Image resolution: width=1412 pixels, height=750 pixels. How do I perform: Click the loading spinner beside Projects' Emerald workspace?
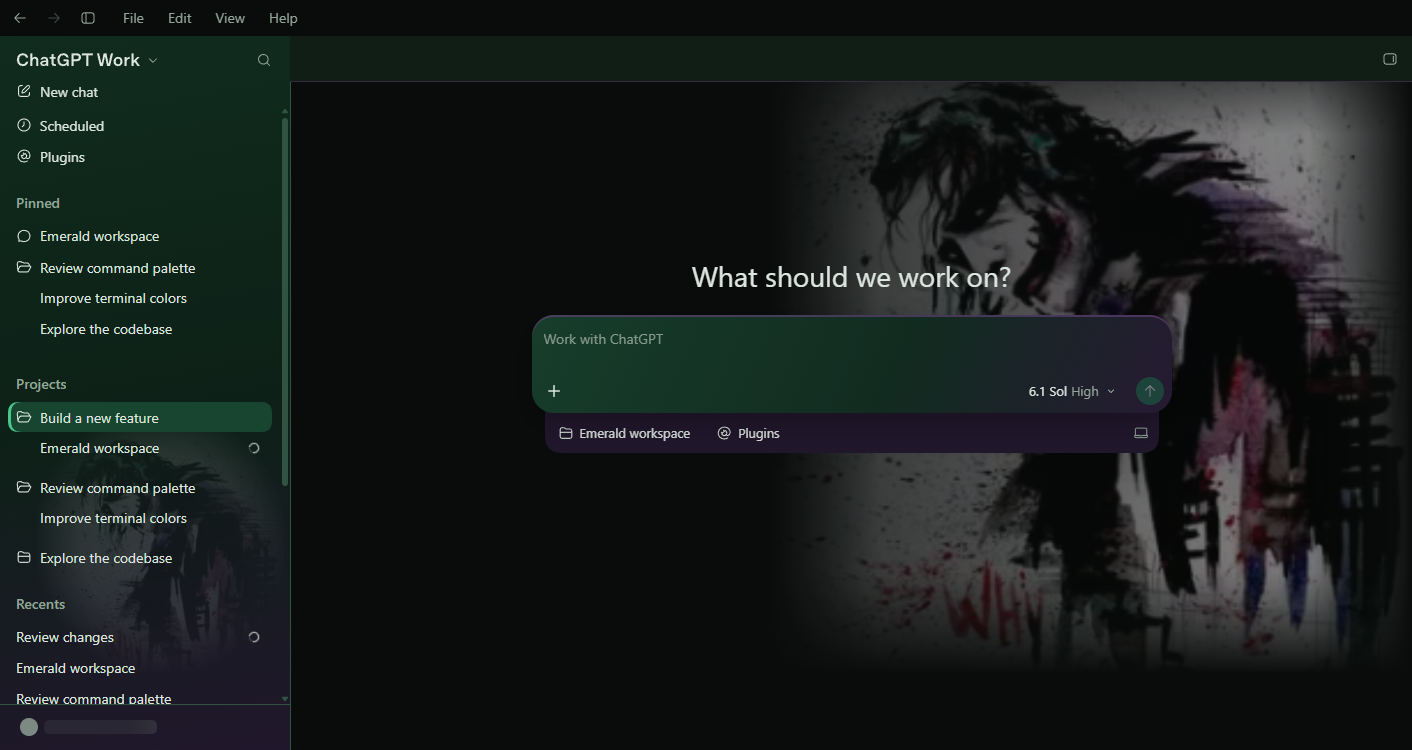(254, 448)
